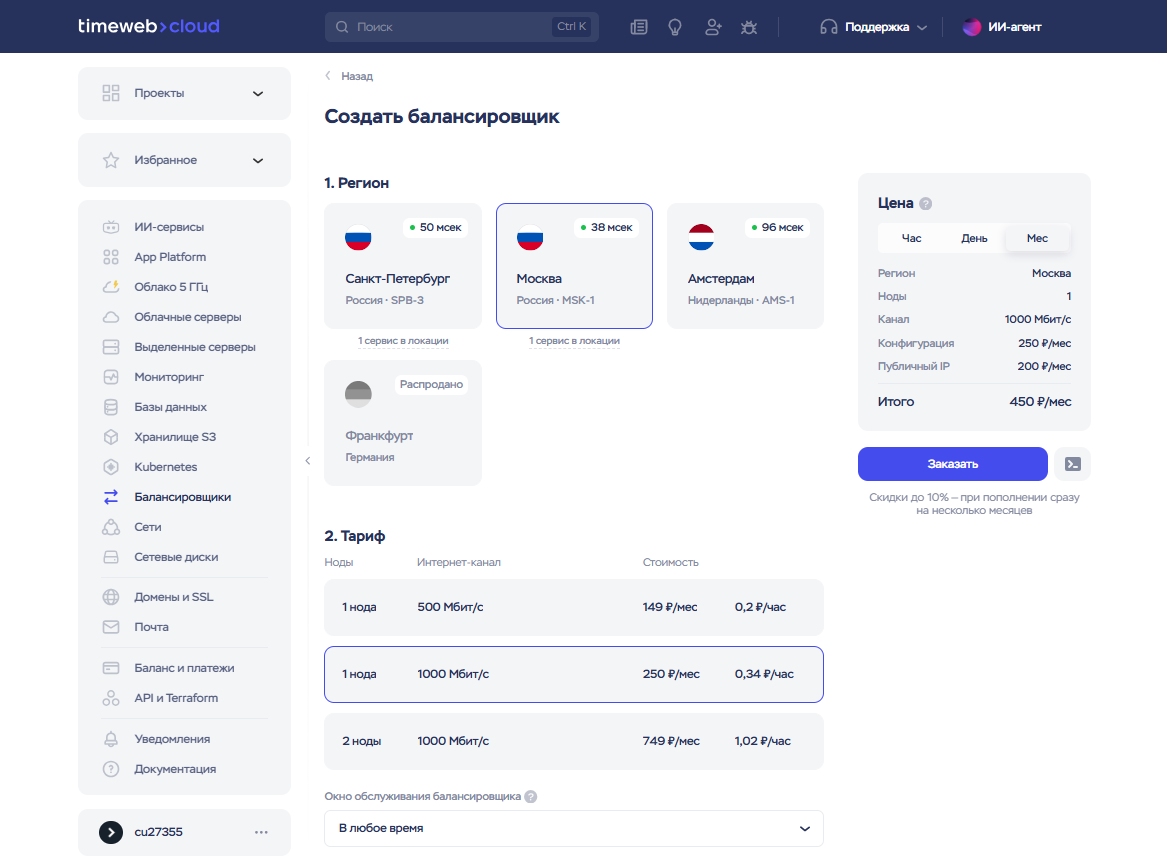Image resolution: width=1167 pixels, height=864 pixels.
Task: Choose the 2 ноды 1000 Мбит/с tariff
Action: click(574, 741)
